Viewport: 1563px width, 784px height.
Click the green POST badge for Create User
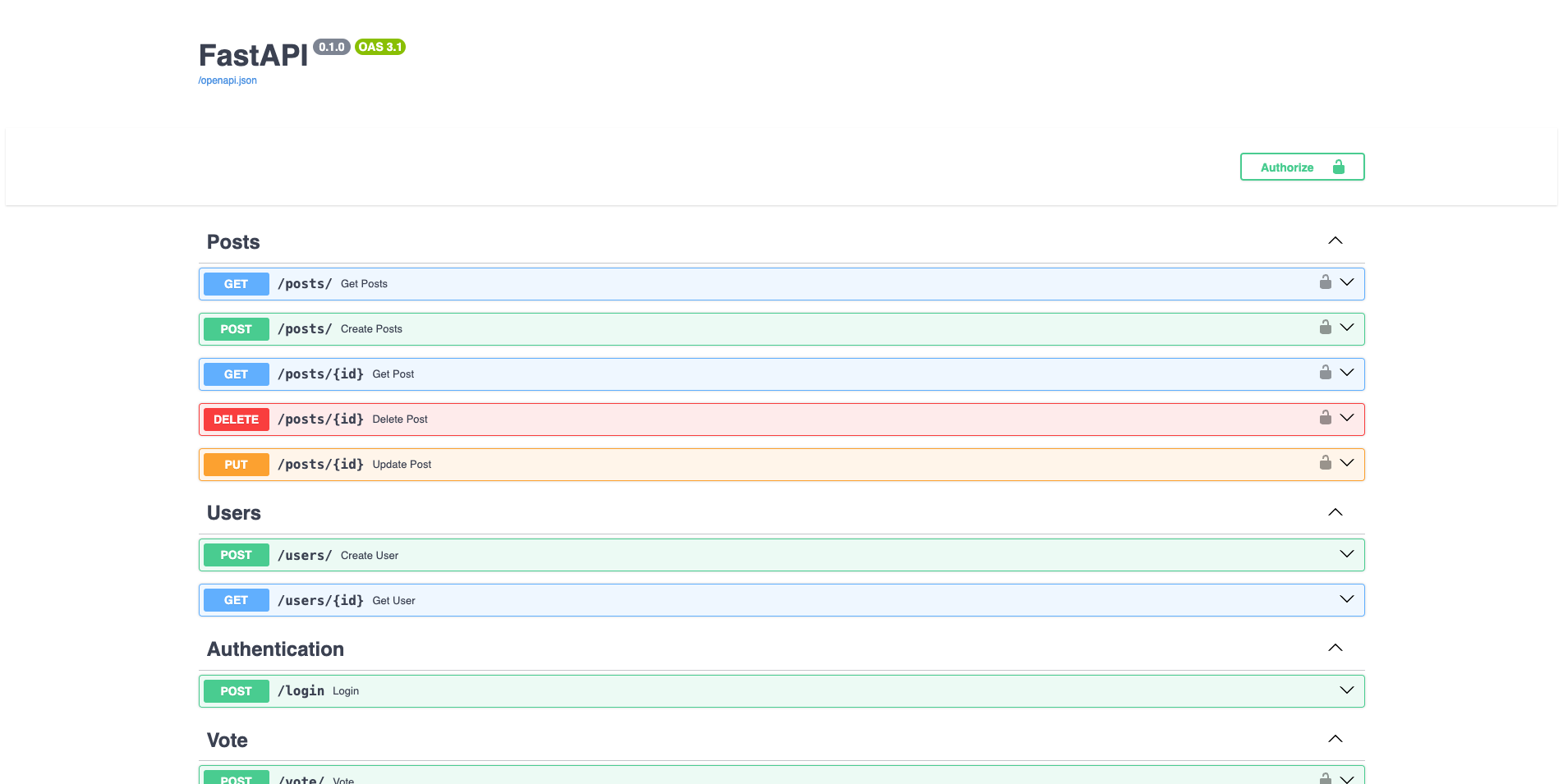coord(236,555)
